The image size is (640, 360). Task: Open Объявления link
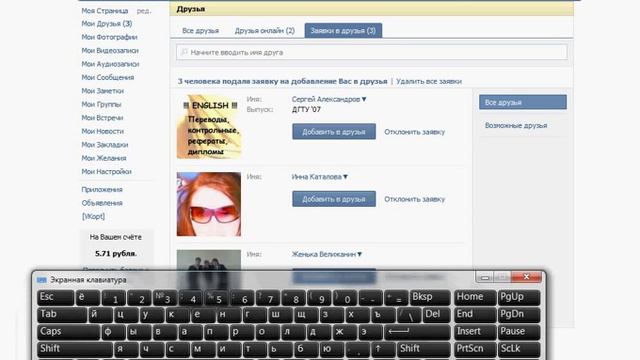click(102, 203)
